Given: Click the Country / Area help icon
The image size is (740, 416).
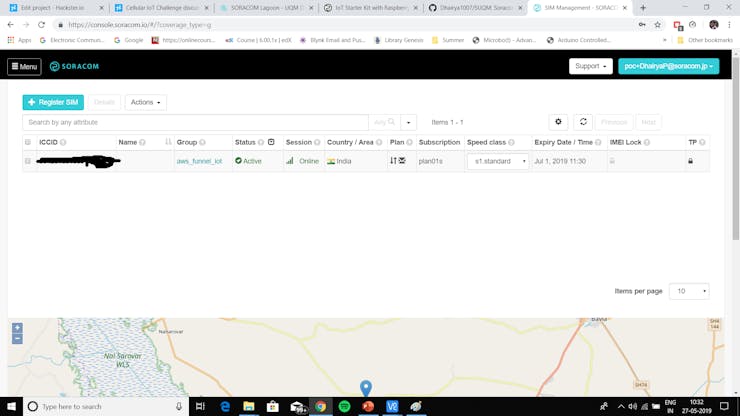Looking at the screenshot, I should pyautogui.click(x=379, y=142).
